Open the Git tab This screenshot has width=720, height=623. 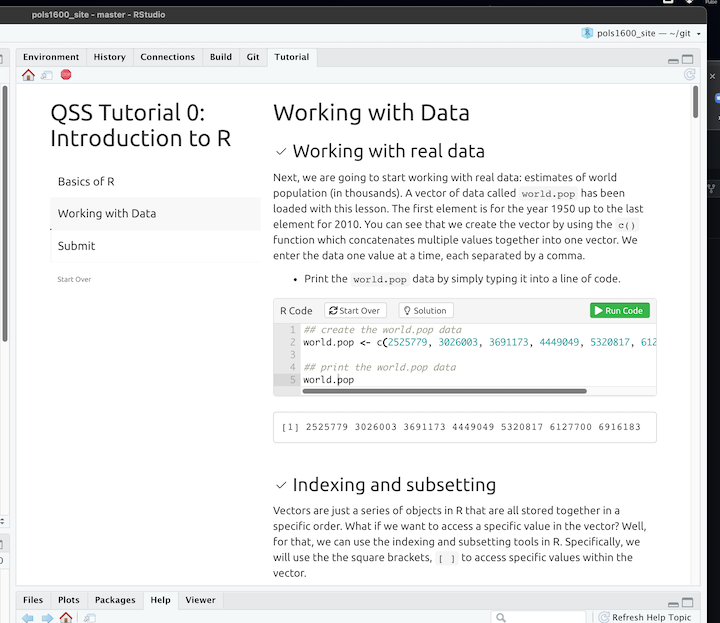(x=253, y=57)
